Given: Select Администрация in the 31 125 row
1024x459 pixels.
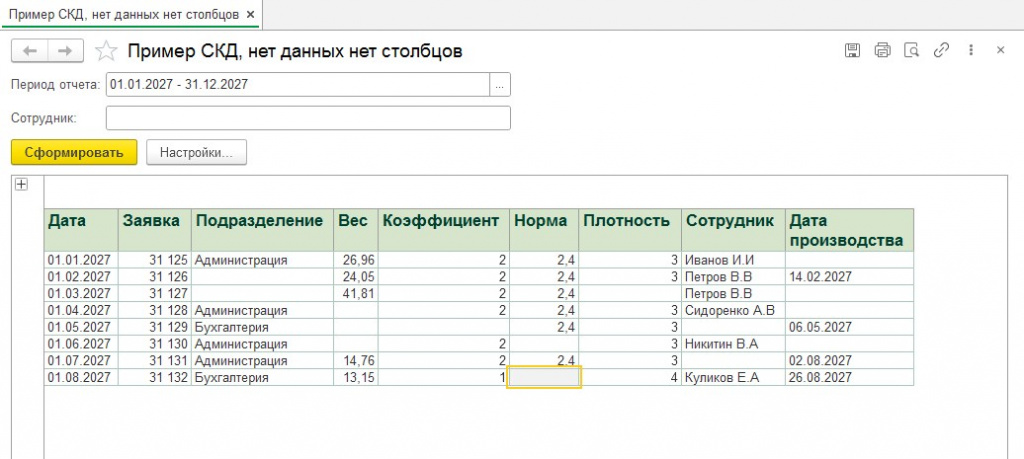Looking at the screenshot, I should point(263,260).
